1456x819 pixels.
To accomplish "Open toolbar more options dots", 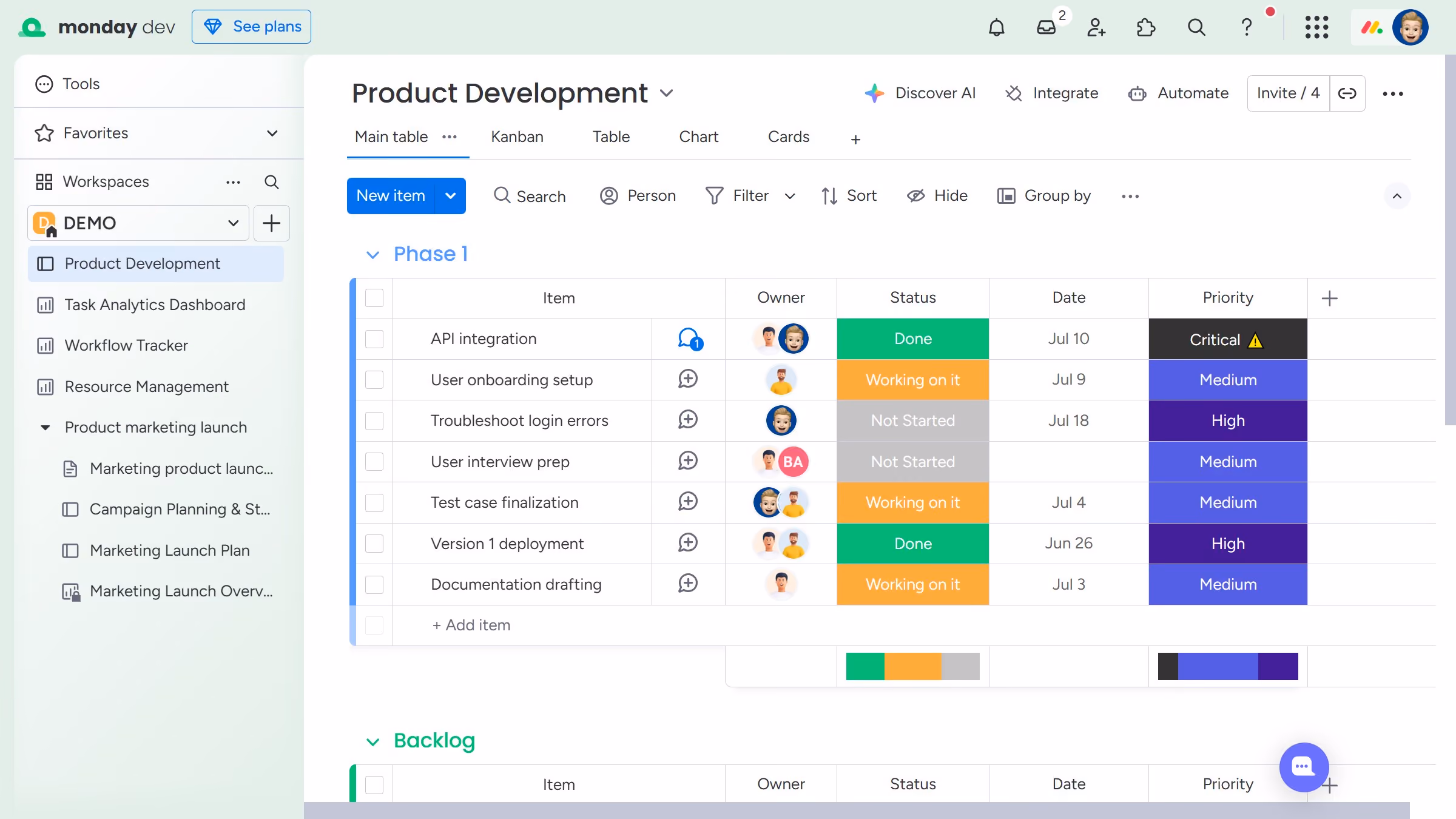I will (x=1130, y=197).
